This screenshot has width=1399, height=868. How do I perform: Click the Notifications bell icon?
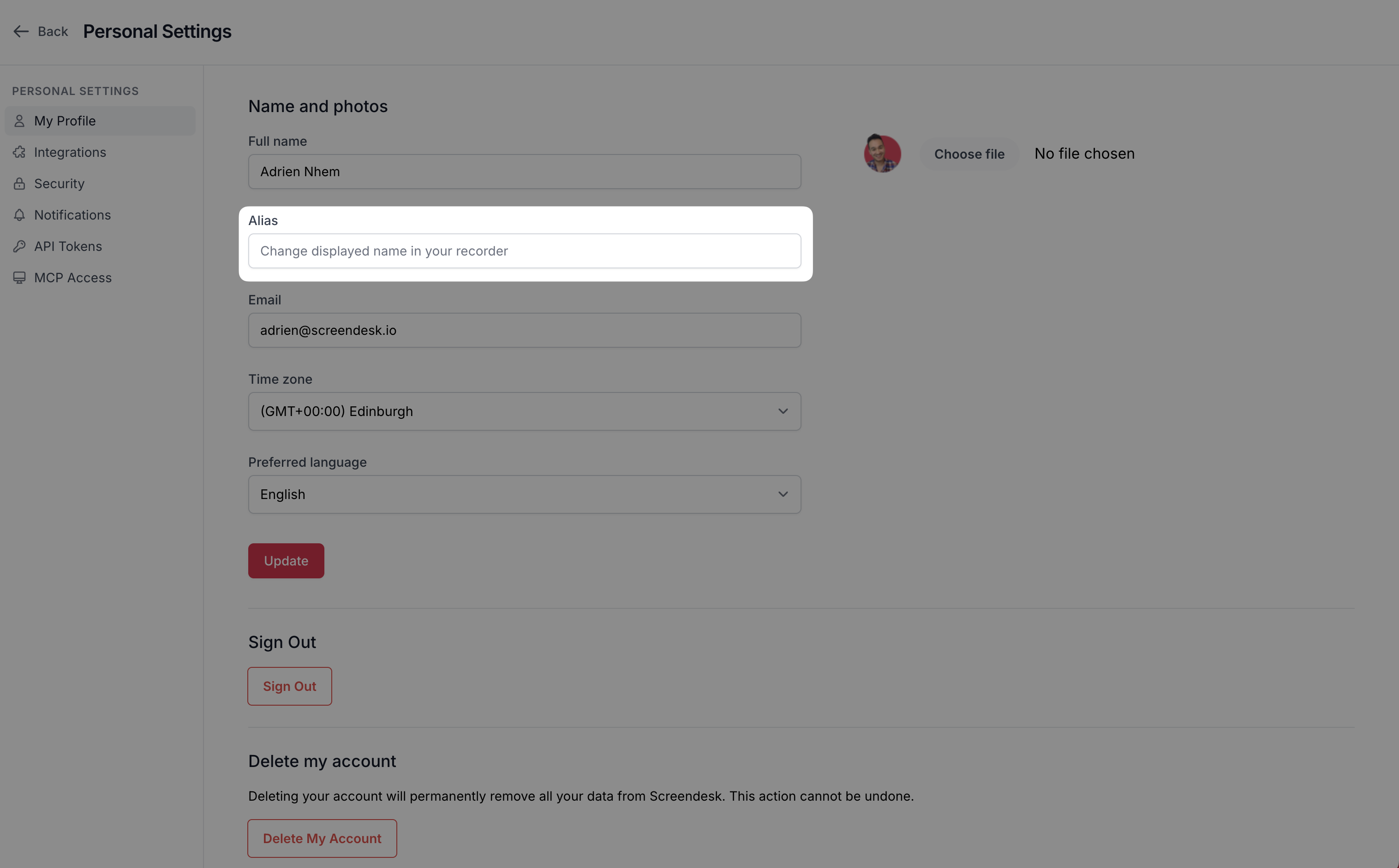(19, 215)
